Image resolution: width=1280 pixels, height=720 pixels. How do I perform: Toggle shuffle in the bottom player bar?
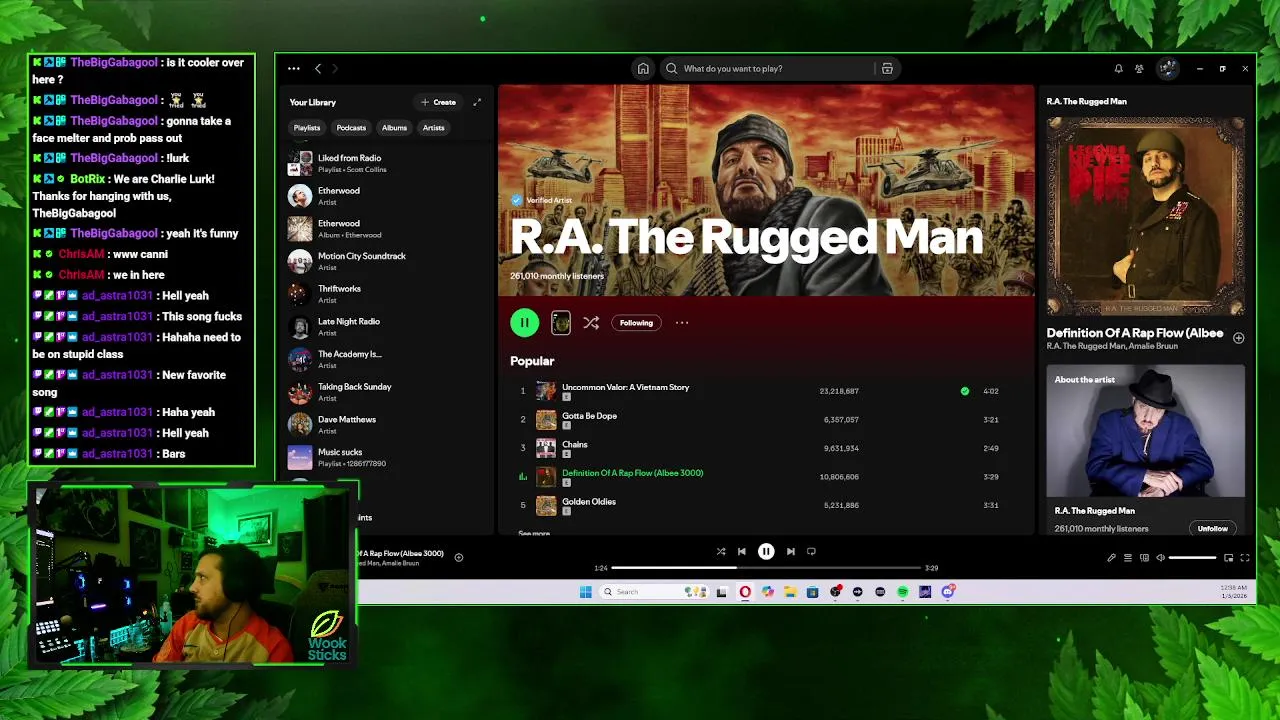(721, 551)
